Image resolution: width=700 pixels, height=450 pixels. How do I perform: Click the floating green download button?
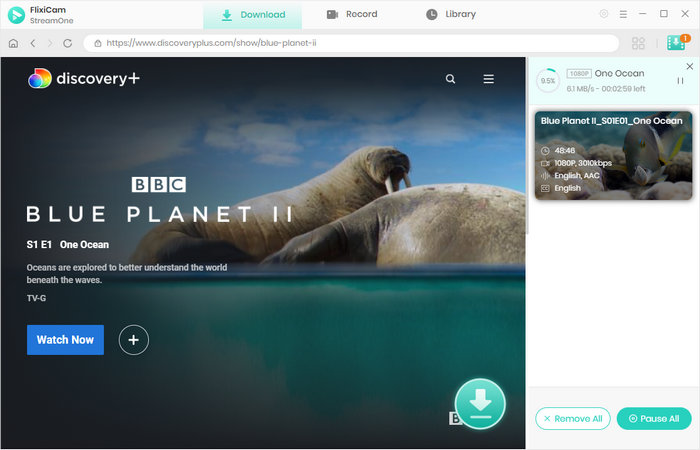click(x=480, y=404)
